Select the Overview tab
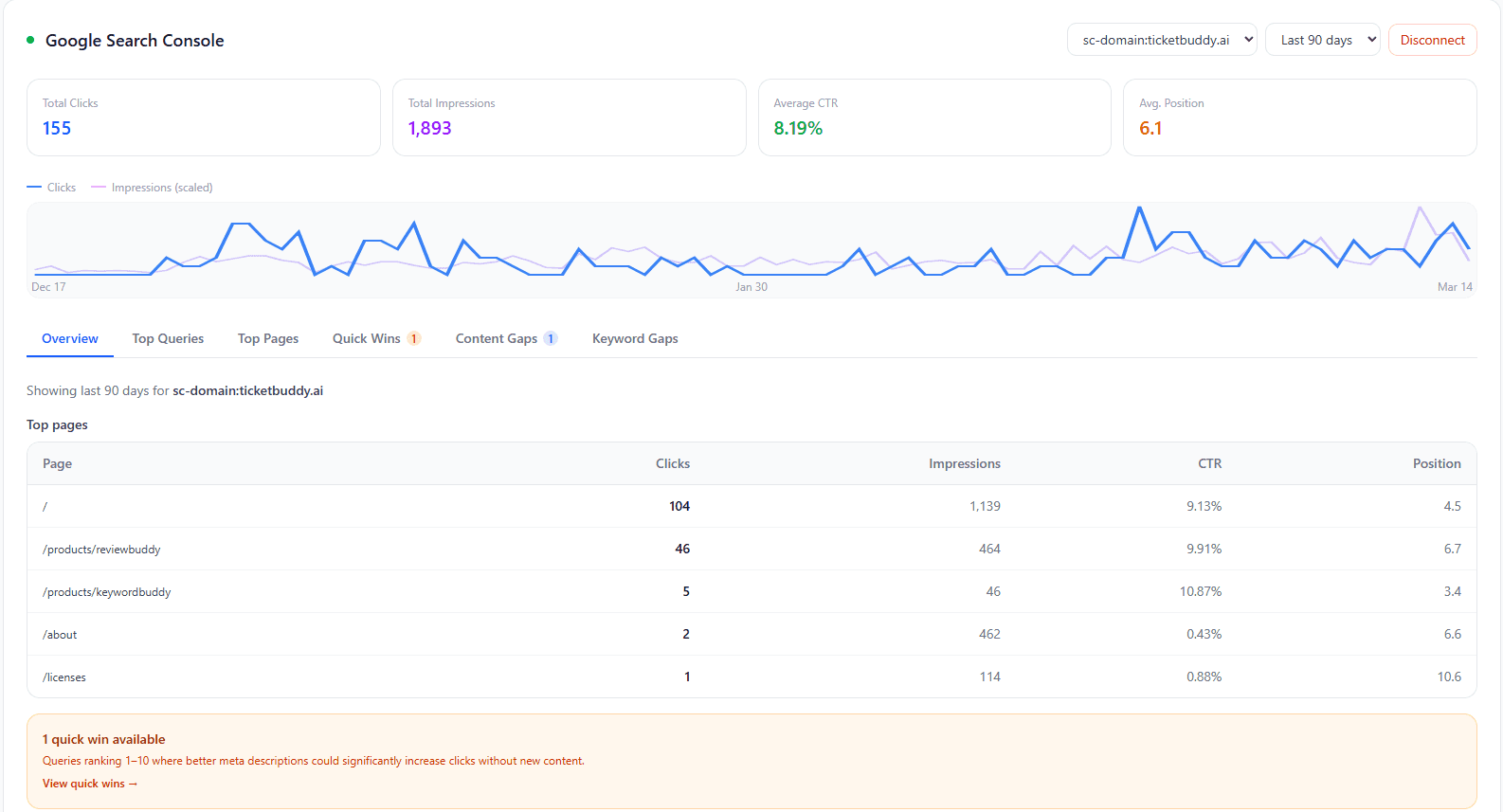 point(70,339)
